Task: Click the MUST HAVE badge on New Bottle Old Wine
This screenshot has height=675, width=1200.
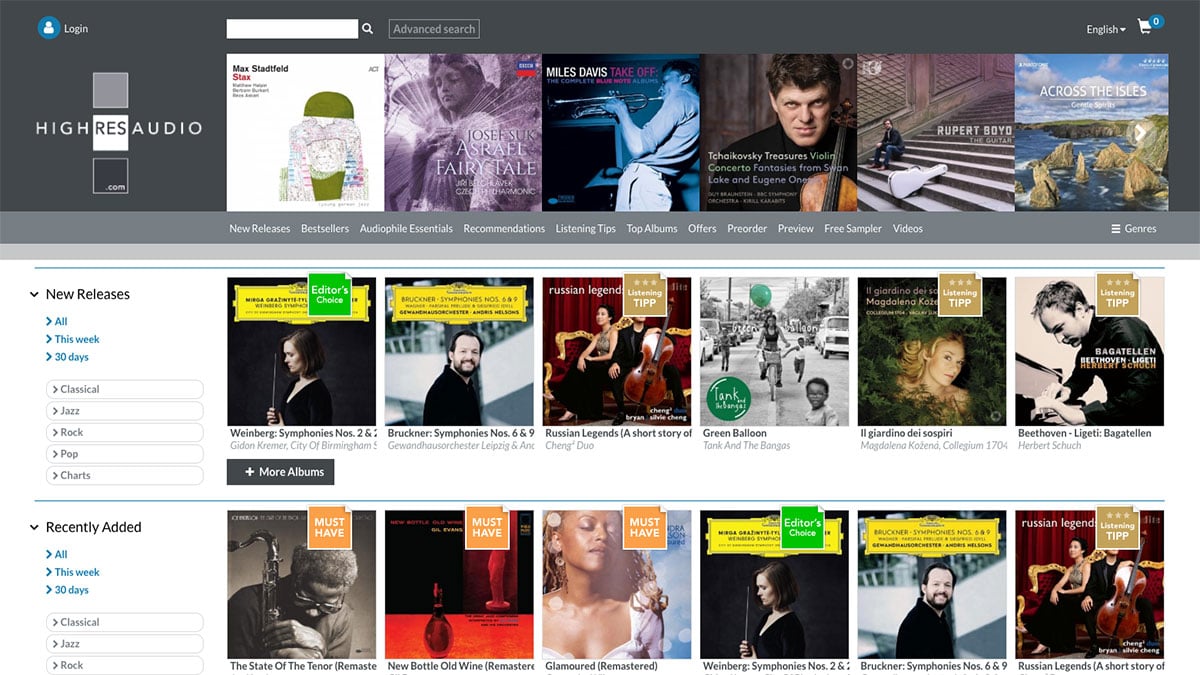Action: point(487,528)
